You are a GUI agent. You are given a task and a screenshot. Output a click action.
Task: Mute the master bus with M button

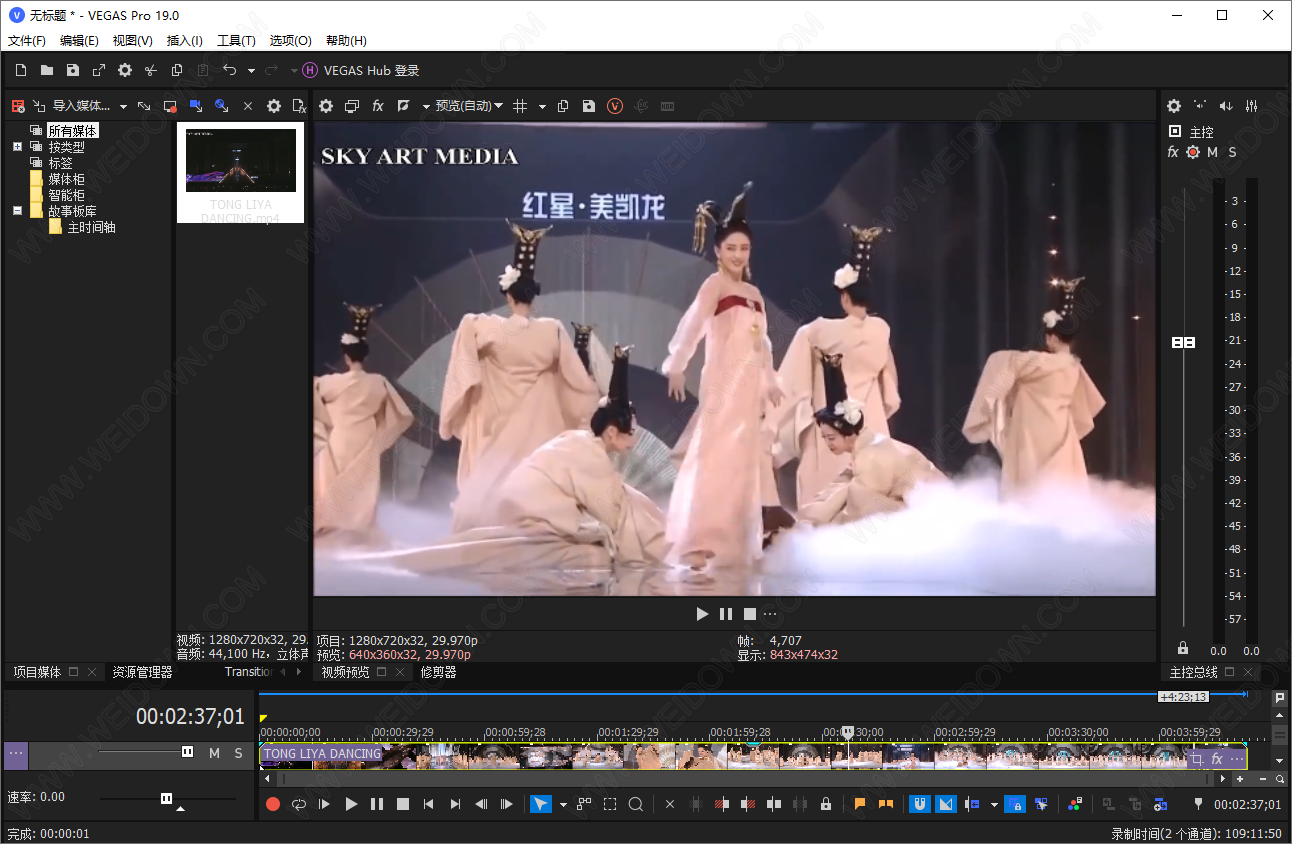pyautogui.click(x=1212, y=152)
